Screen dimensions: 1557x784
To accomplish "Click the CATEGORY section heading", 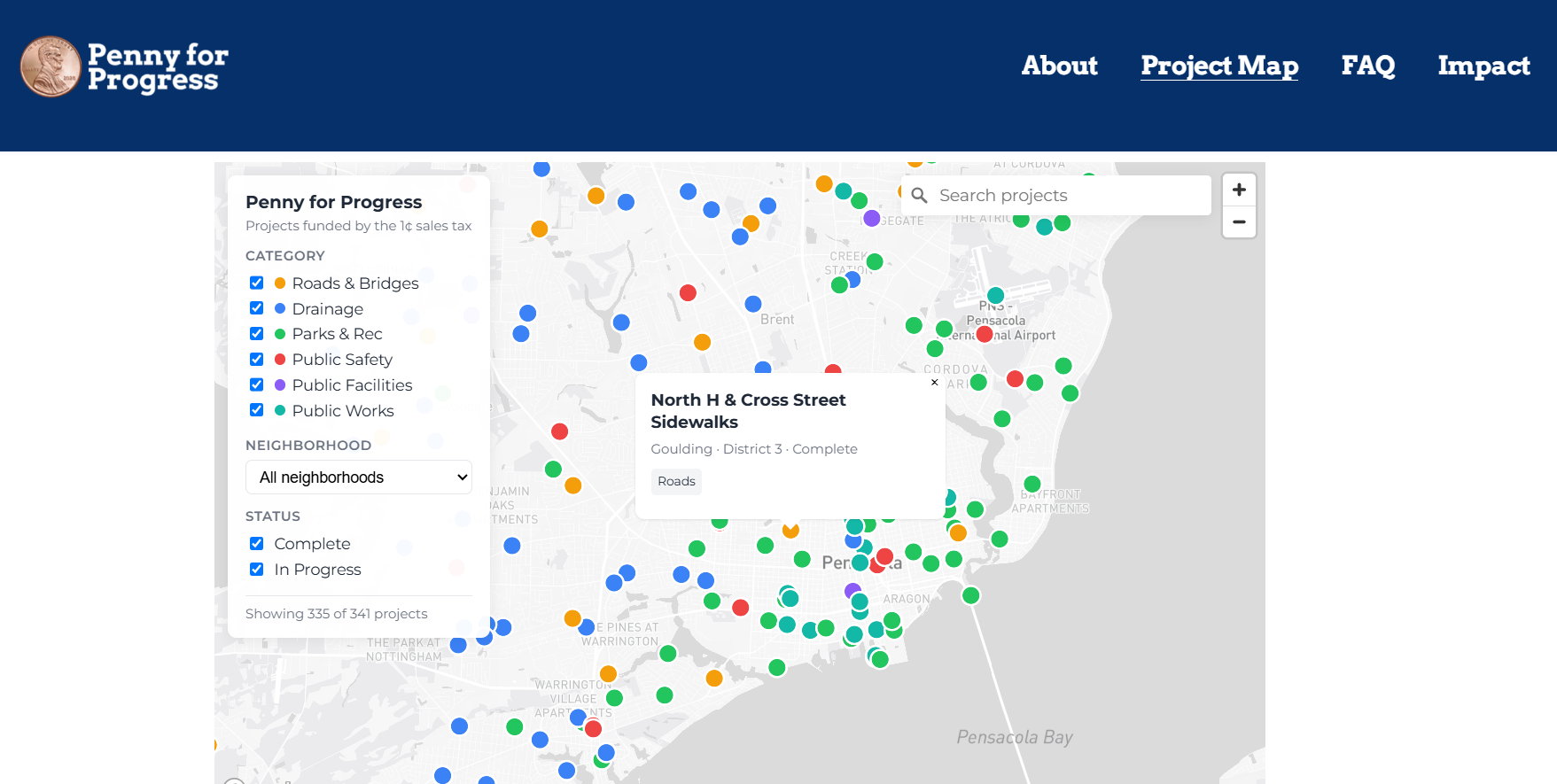I will [x=285, y=256].
